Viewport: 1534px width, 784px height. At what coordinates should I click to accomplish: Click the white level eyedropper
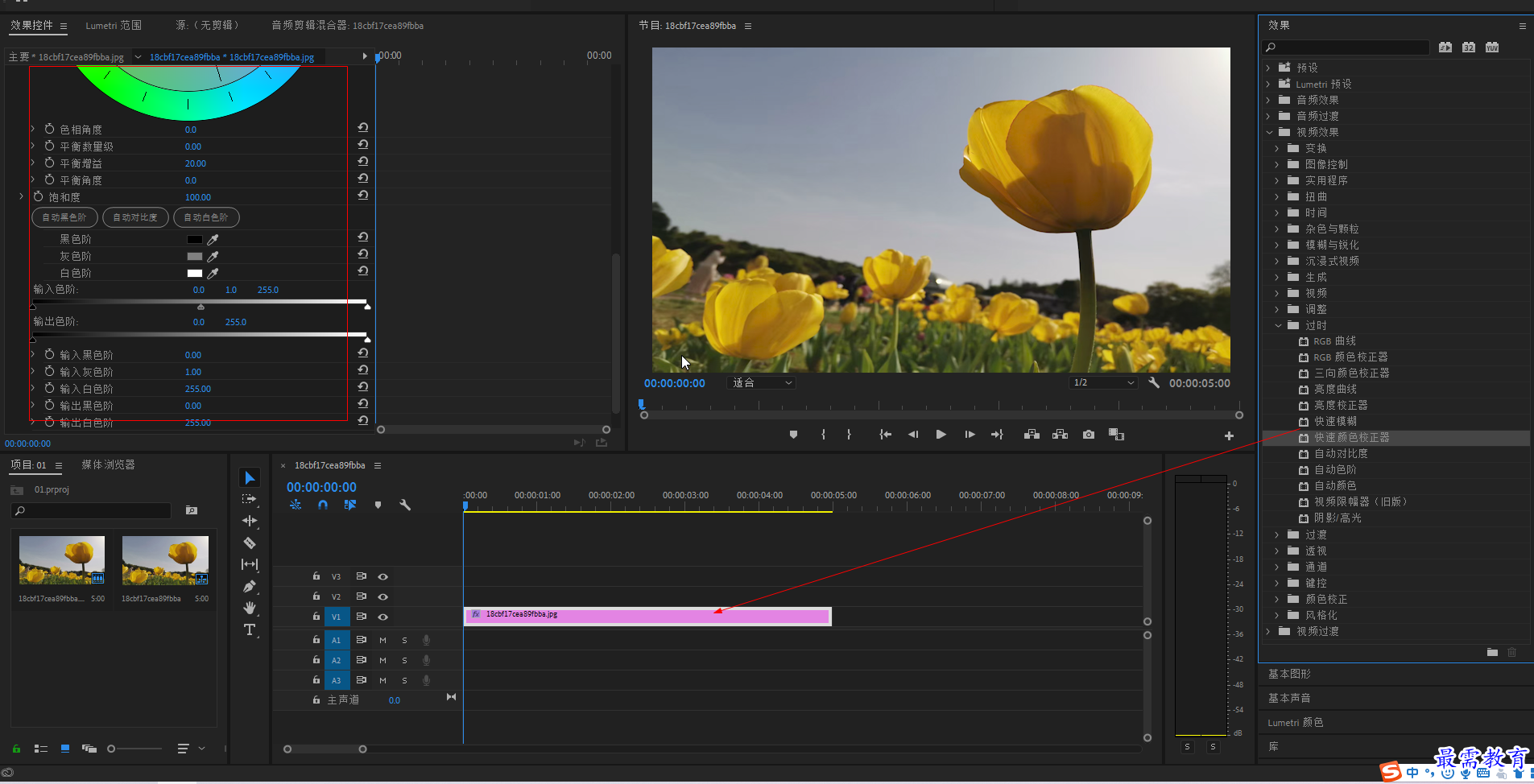coord(213,274)
